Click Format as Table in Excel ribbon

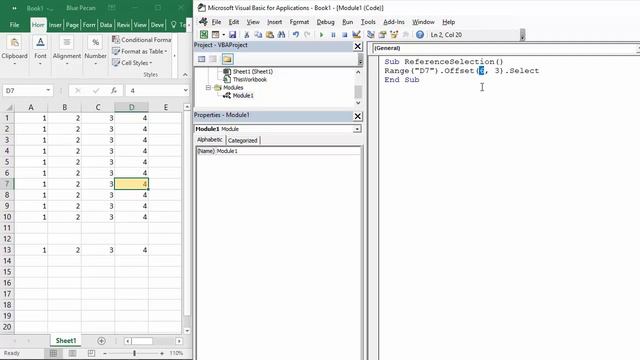(140, 51)
